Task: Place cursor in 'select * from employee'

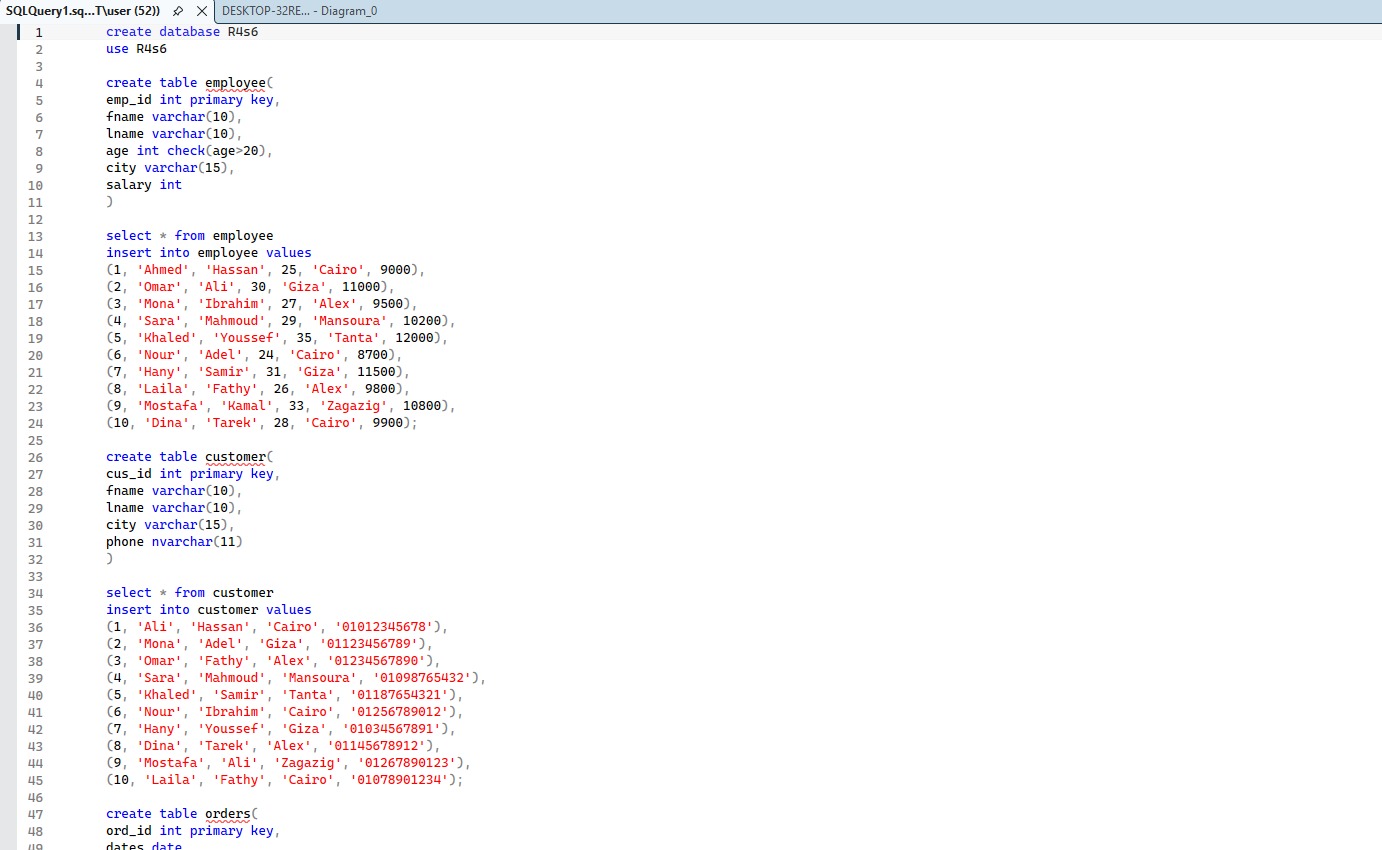Action: (x=189, y=236)
